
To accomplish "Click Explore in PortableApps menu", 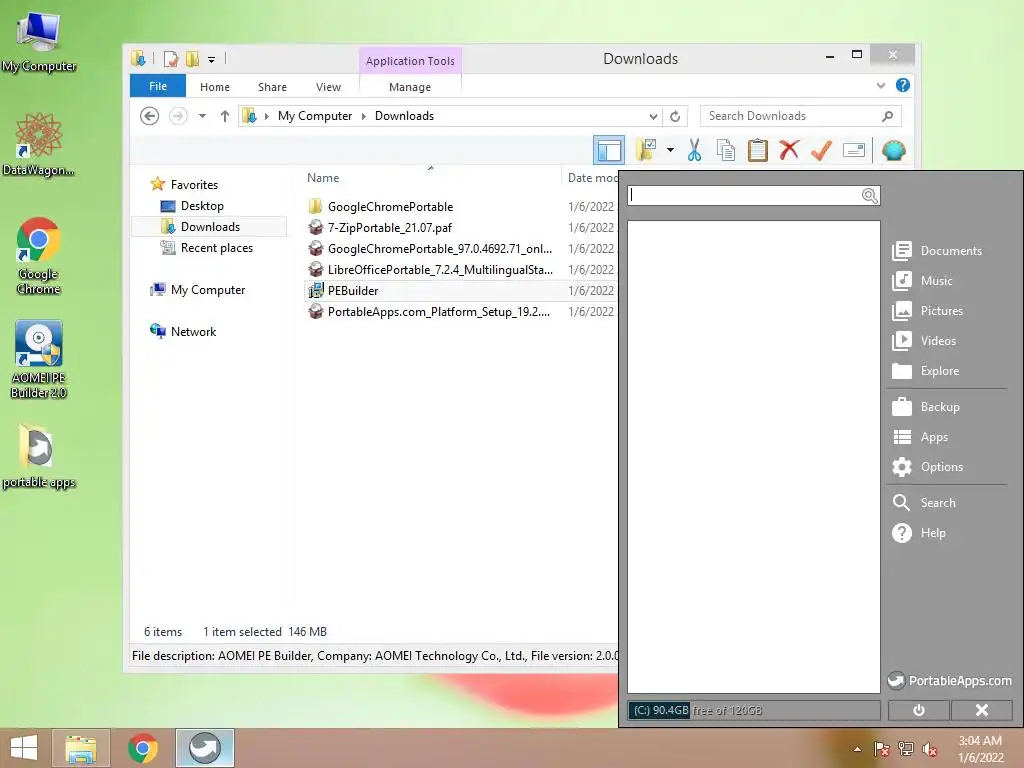I will 926,371.
